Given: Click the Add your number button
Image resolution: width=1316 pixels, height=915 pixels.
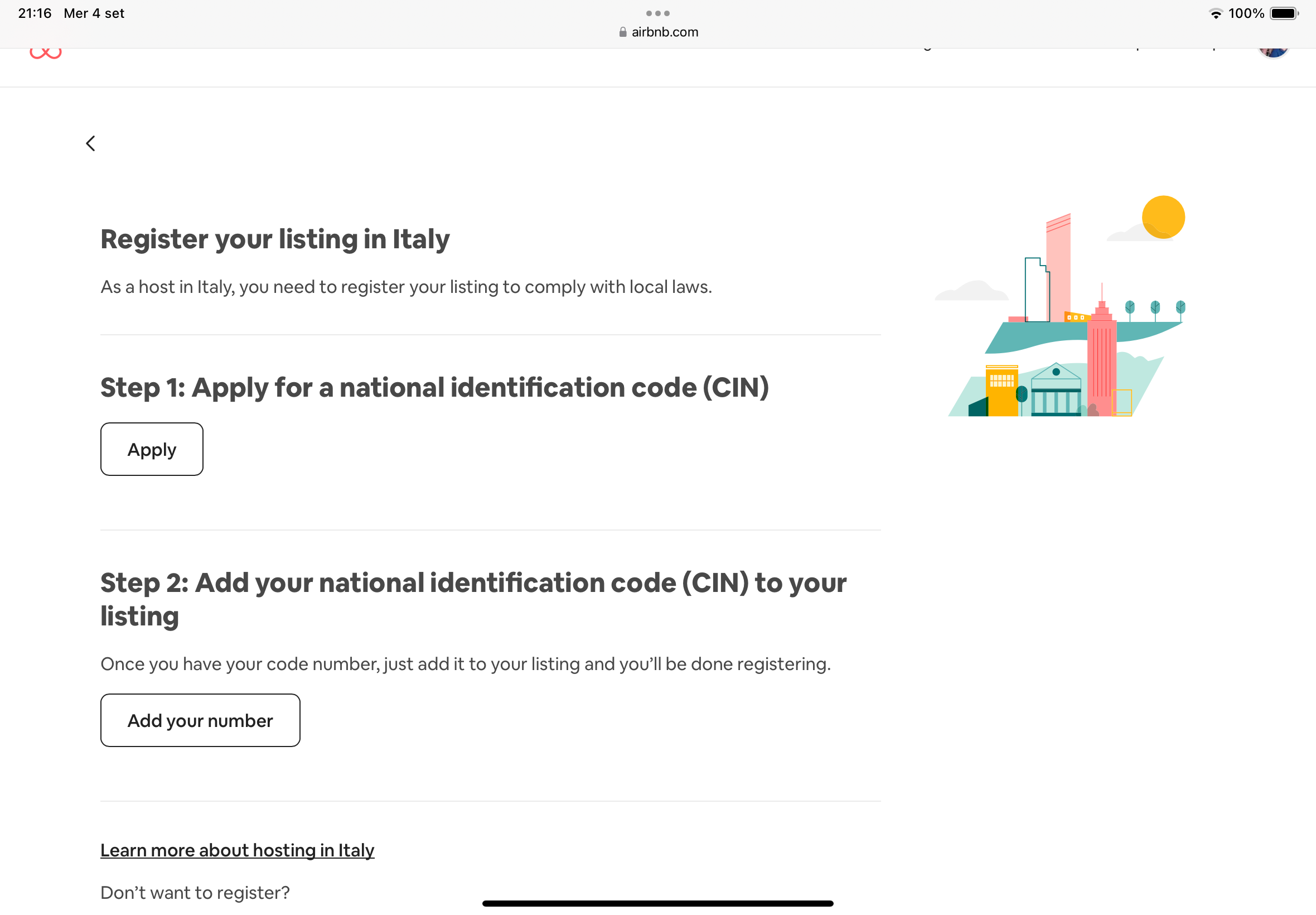Looking at the screenshot, I should coord(200,720).
